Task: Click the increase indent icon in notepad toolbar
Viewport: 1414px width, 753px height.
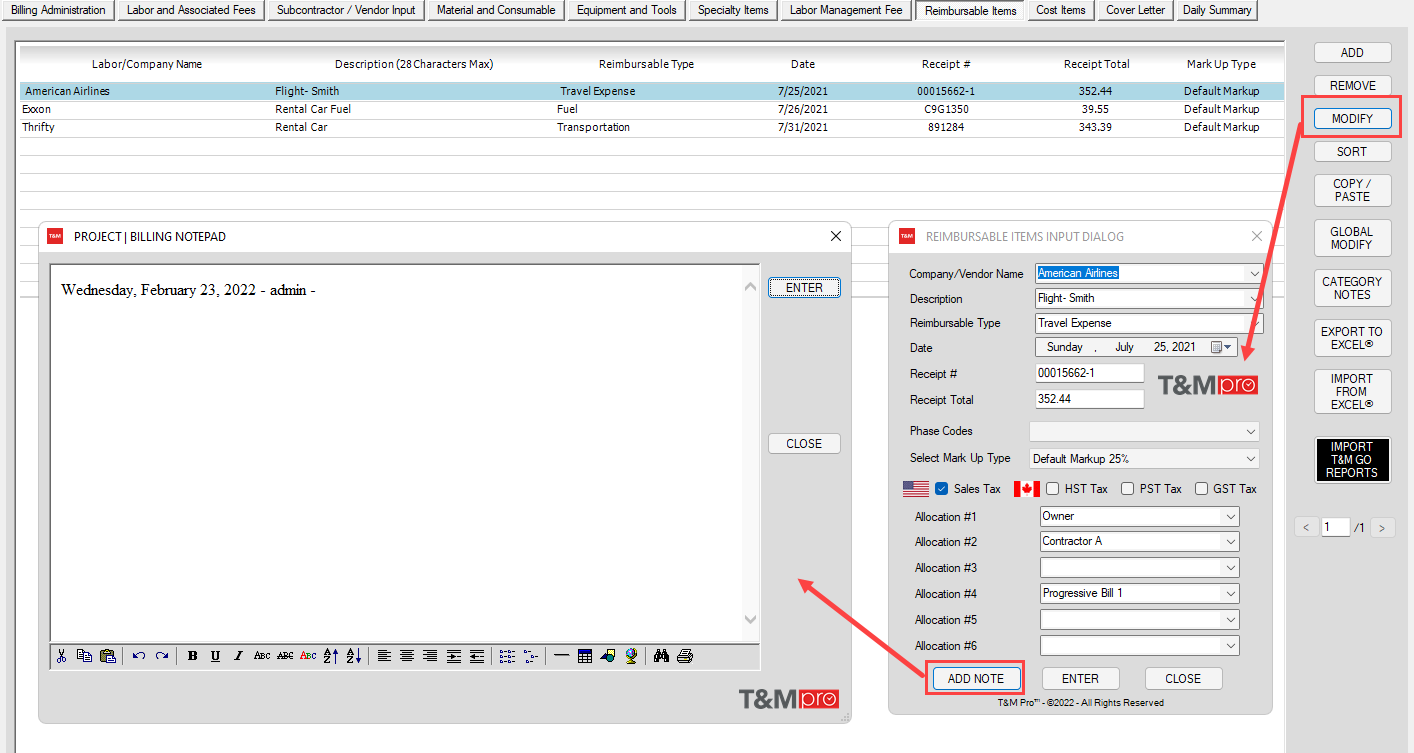Action: coord(454,656)
